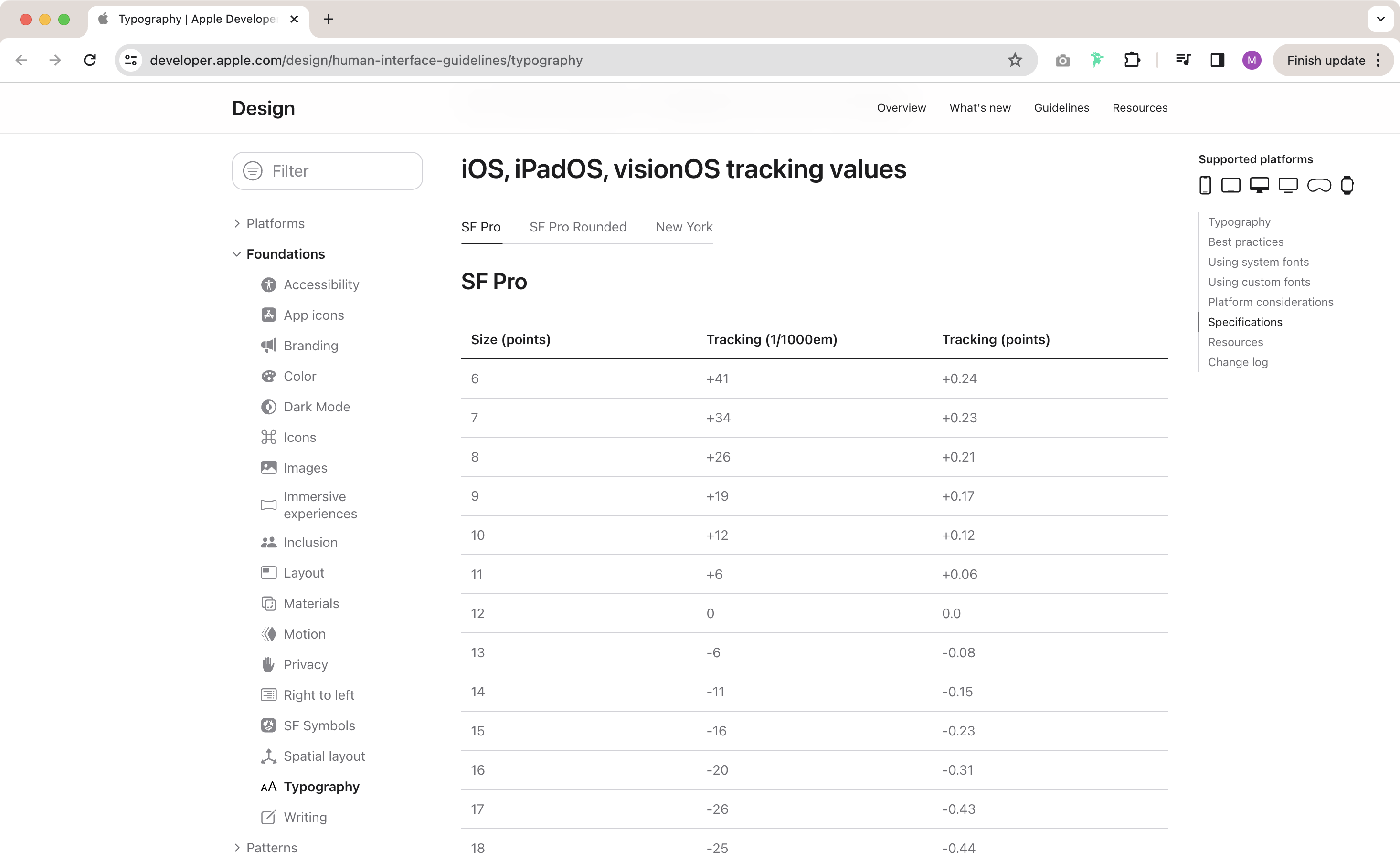The width and height of the screenshot is (1400, 861).
Task: Click the Resources link in page outline
Action: [x=1235, y=342]
